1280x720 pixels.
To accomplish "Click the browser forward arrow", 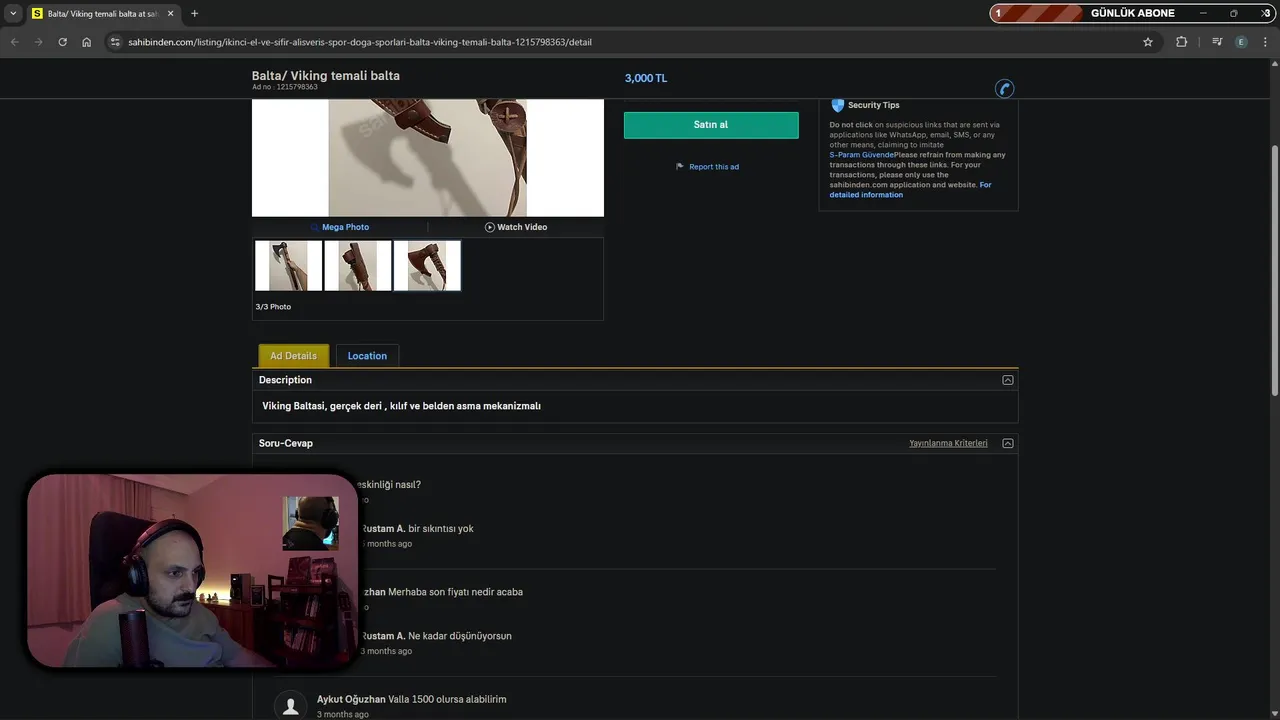I will pos(38,42).
